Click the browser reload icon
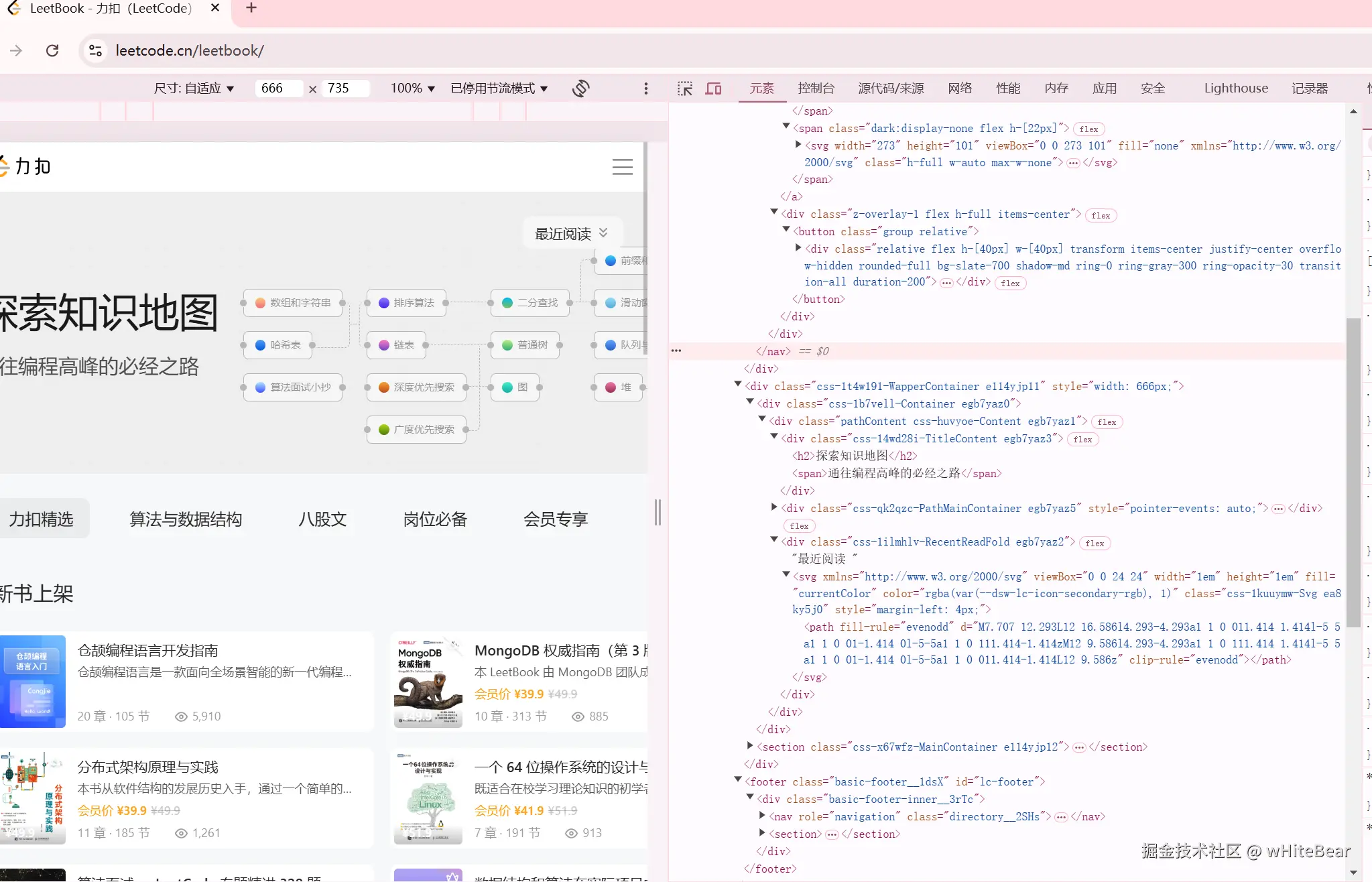The height and width of the screenshot is (882, 1372). point(52,50)
